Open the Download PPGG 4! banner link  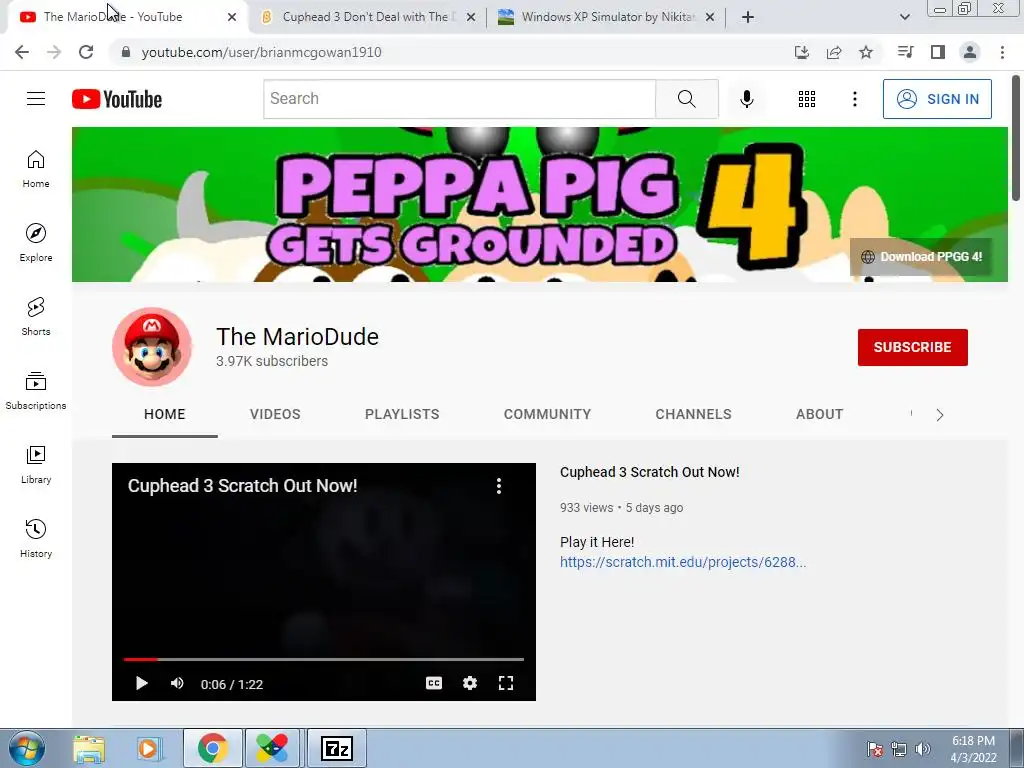click(x=921, y=257)
